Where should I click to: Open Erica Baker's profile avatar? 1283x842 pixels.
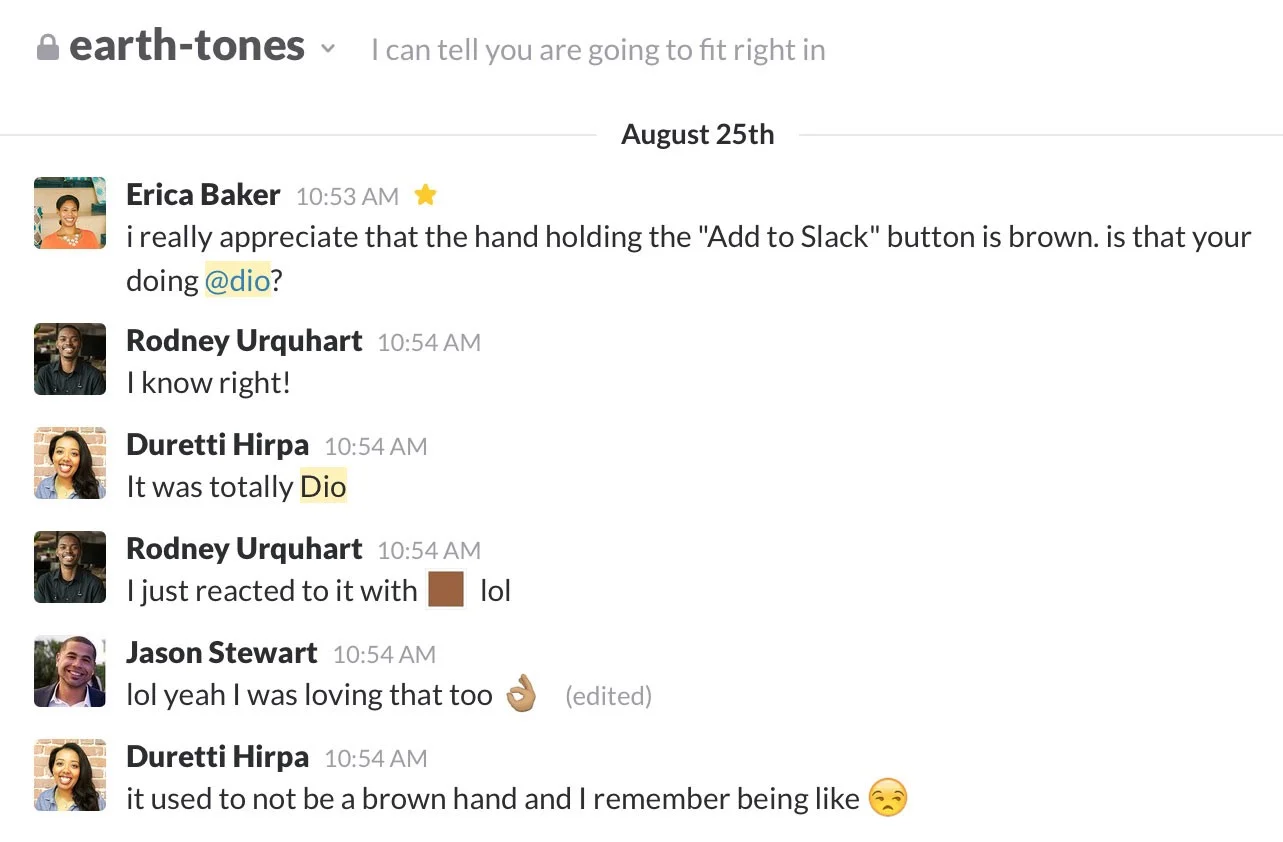[x=69, y=212]
